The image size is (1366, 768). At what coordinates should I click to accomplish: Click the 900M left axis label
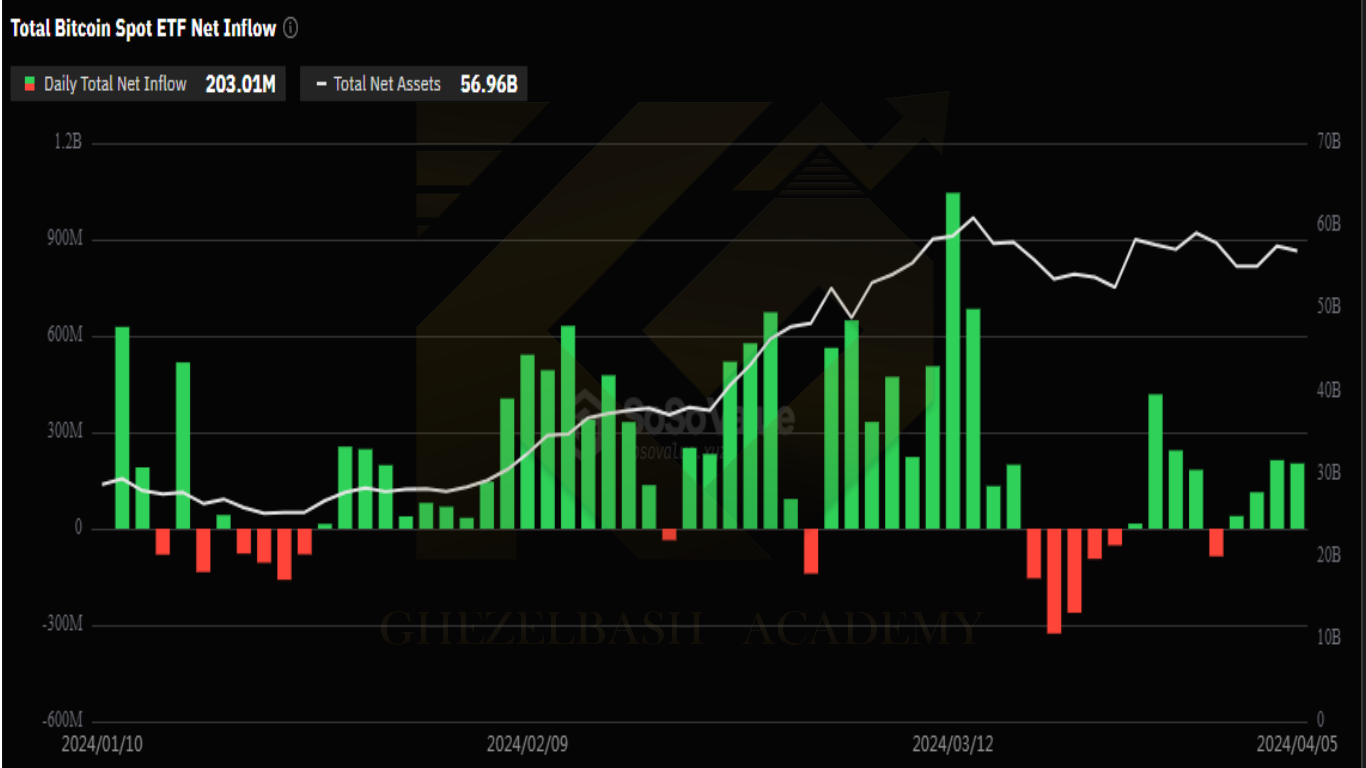pos(65,240)
